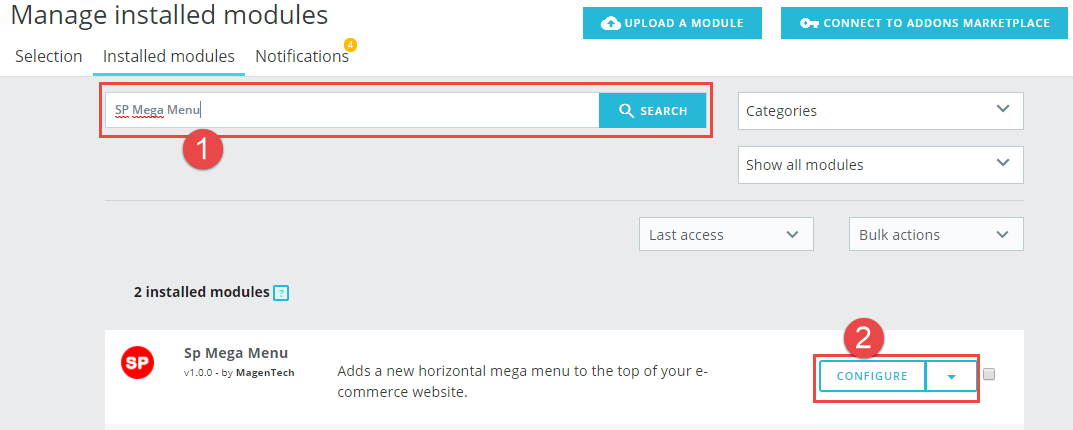Open the Installed modules tab
This screenshot has height=430, width=1073.
click(x=169, y=56)
